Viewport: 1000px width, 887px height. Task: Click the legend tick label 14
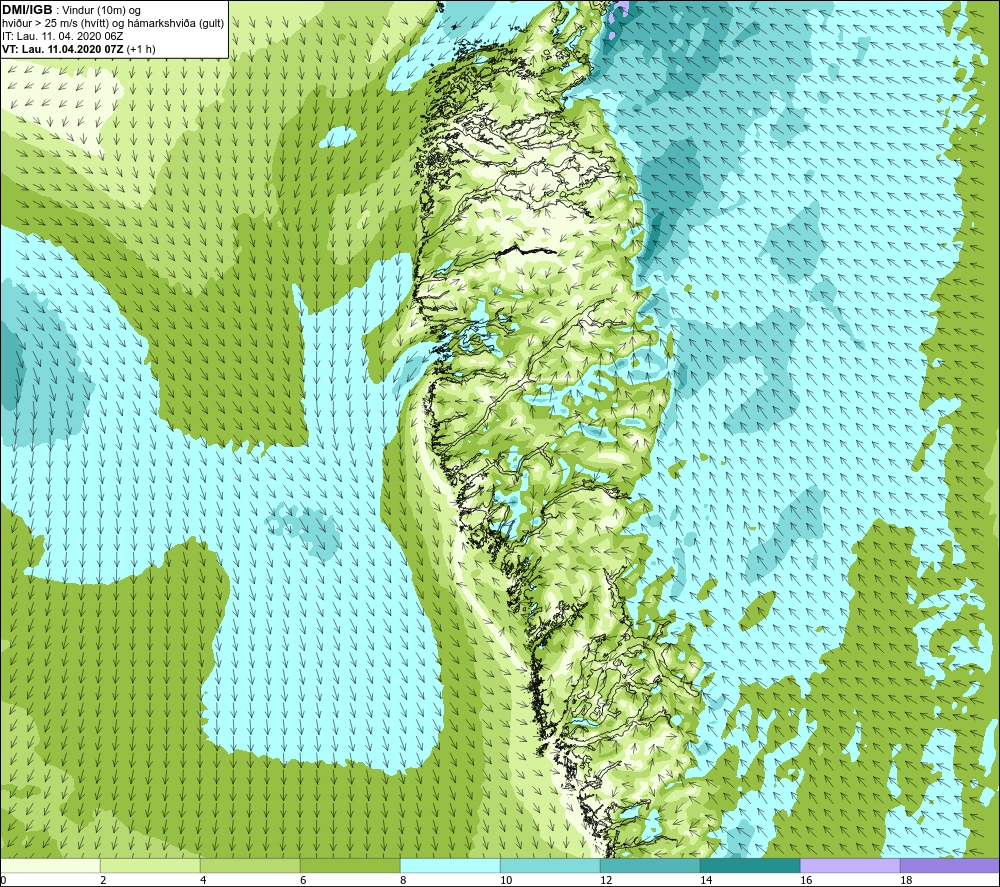point(705,880)
